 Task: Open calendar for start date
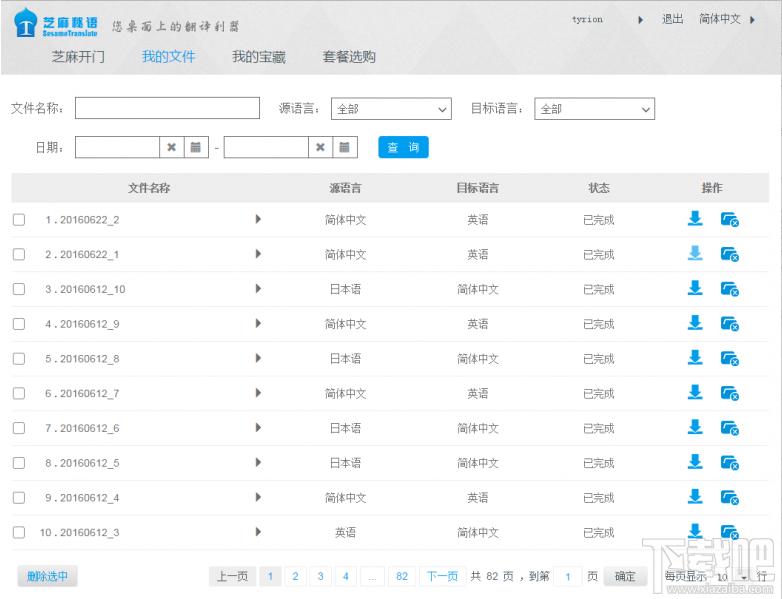click(x=196, y=147)
